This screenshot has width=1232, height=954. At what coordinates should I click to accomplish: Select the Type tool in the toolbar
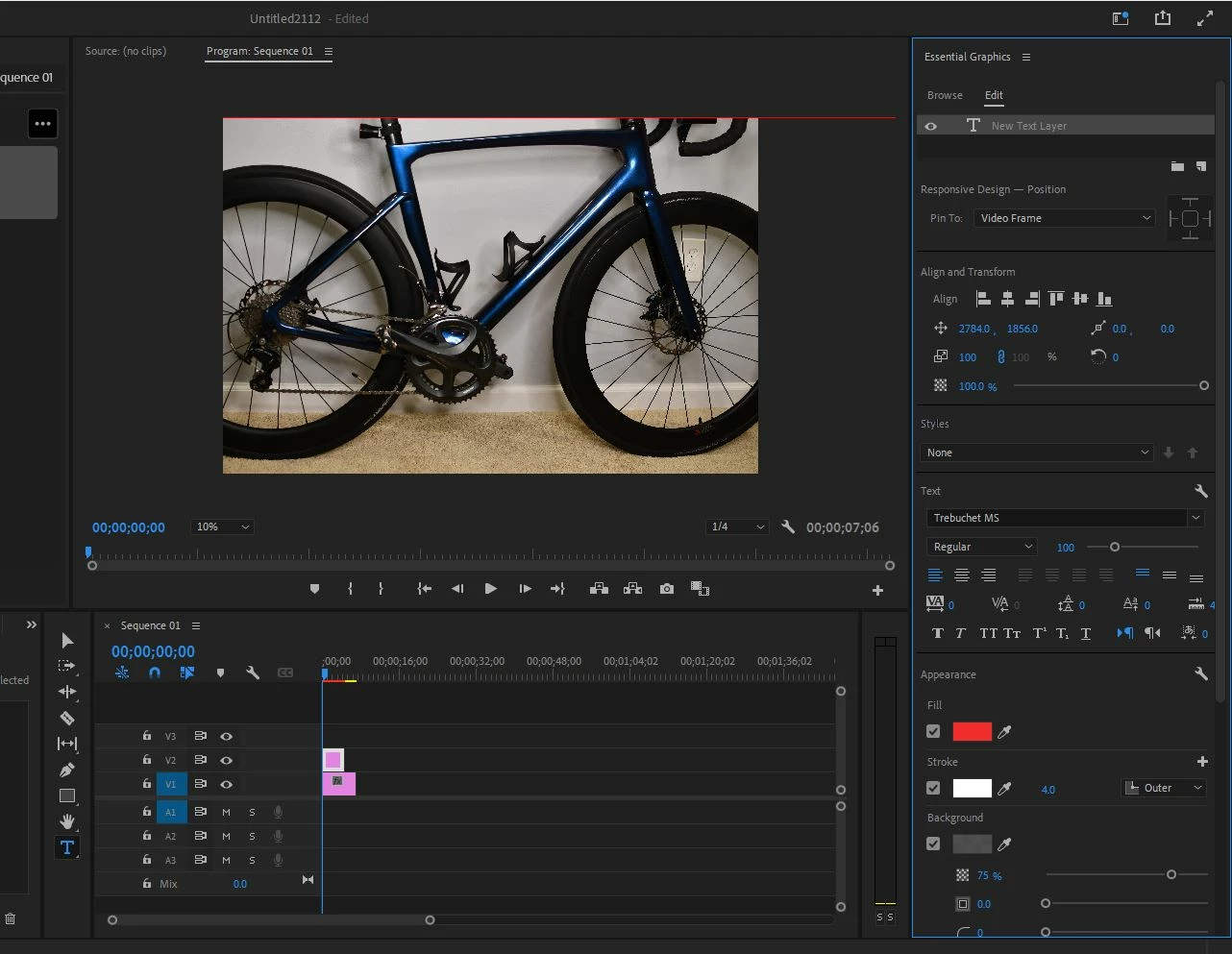tap(67, 847)
